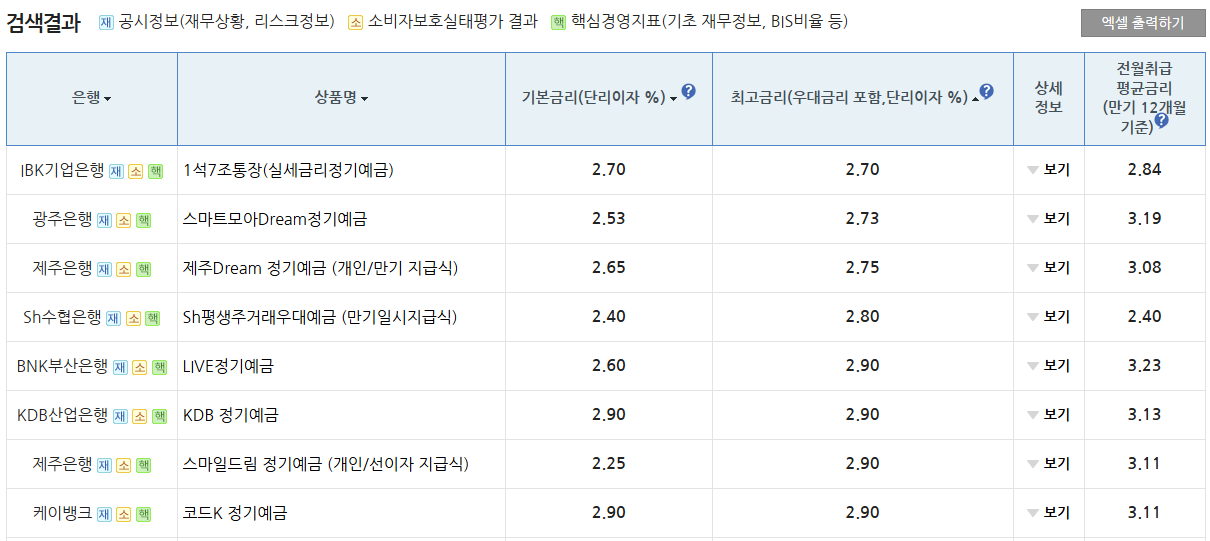Click the 상세 정보 column header
The width and height of the screenshot is (1210, 541).
tap(1048, 98)
